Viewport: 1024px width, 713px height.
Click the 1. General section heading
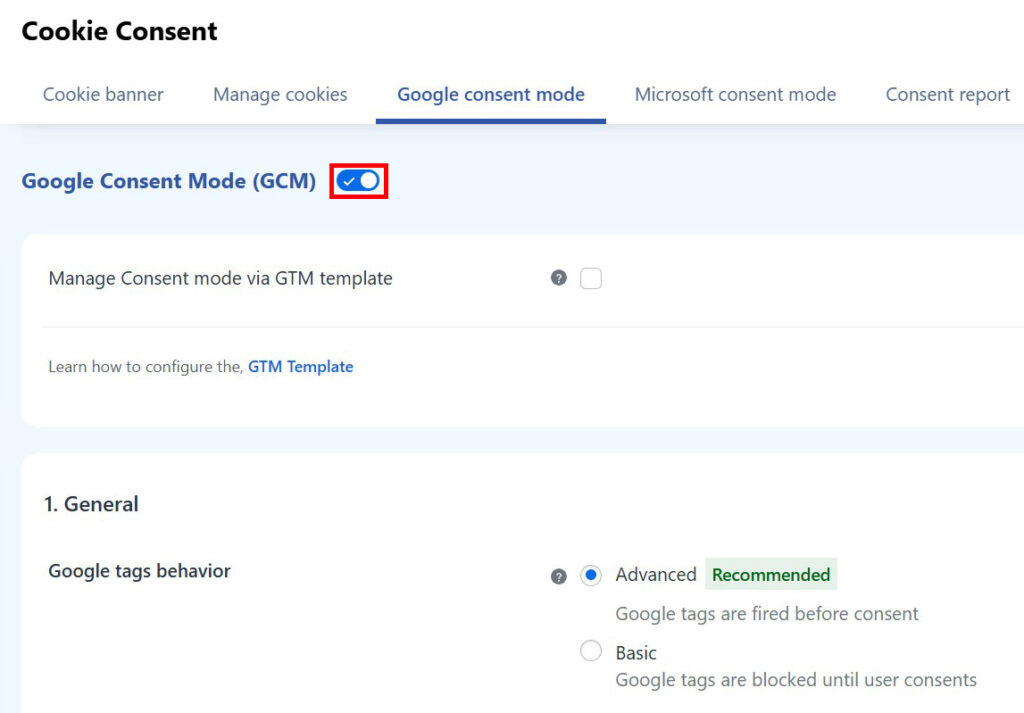click(x=92, y=504)
